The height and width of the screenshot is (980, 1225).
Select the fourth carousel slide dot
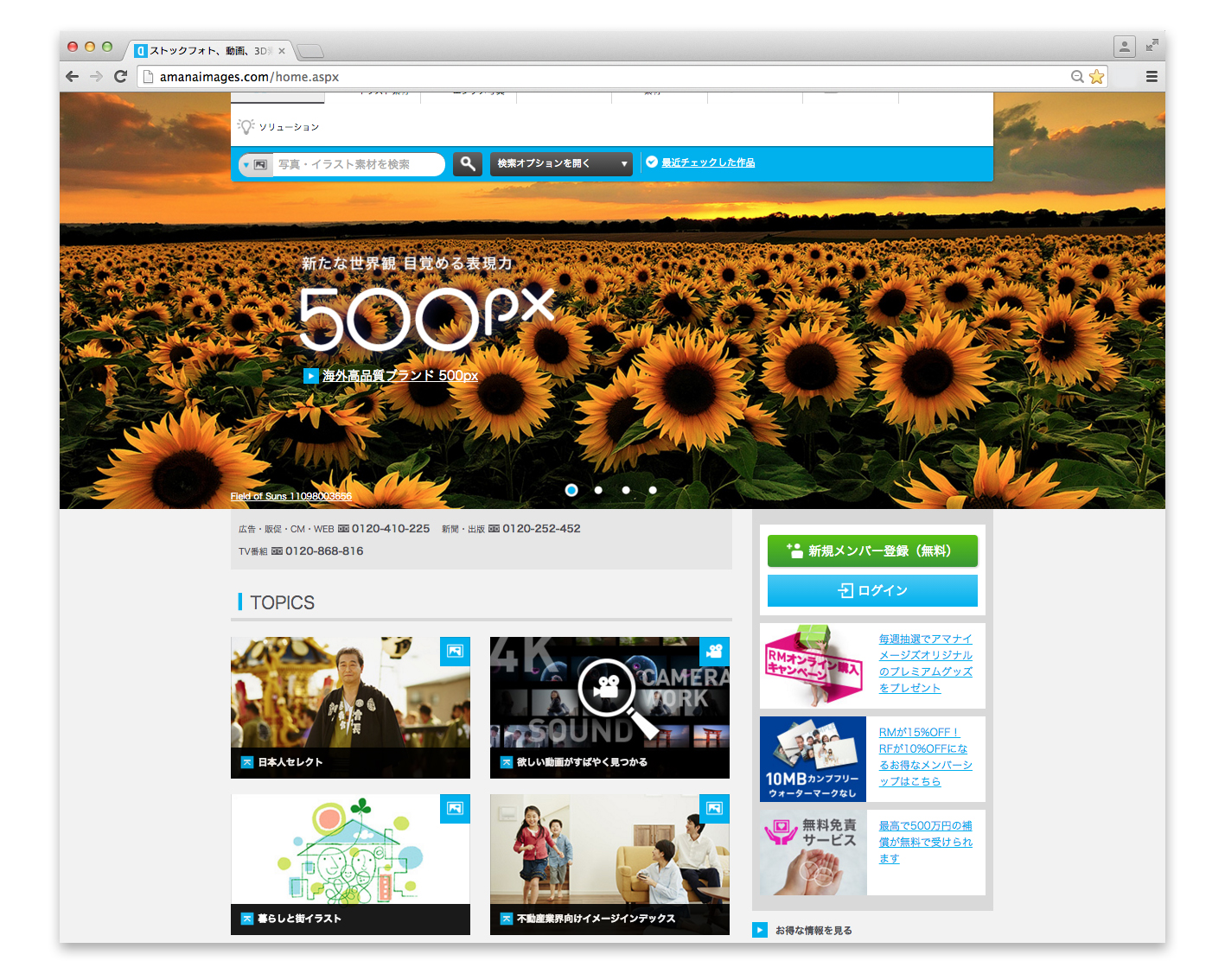click(653, 490)
